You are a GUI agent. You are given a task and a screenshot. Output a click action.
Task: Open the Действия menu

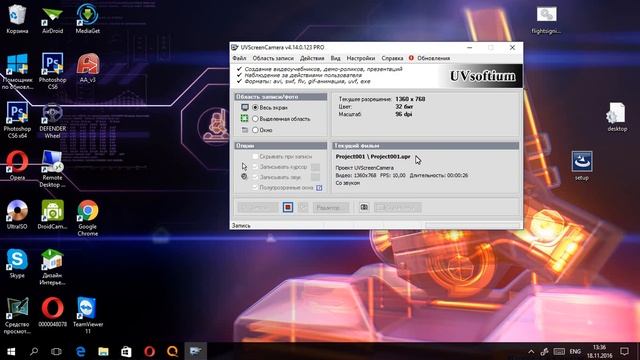(x=312, y=58)
